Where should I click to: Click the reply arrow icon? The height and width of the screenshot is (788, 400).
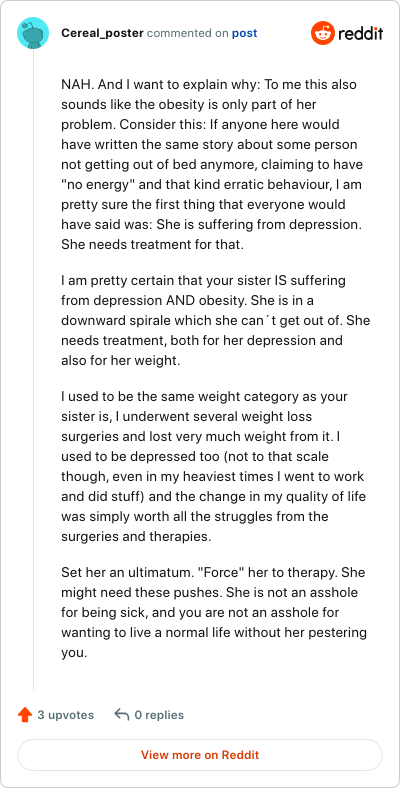tap(122, 715)
